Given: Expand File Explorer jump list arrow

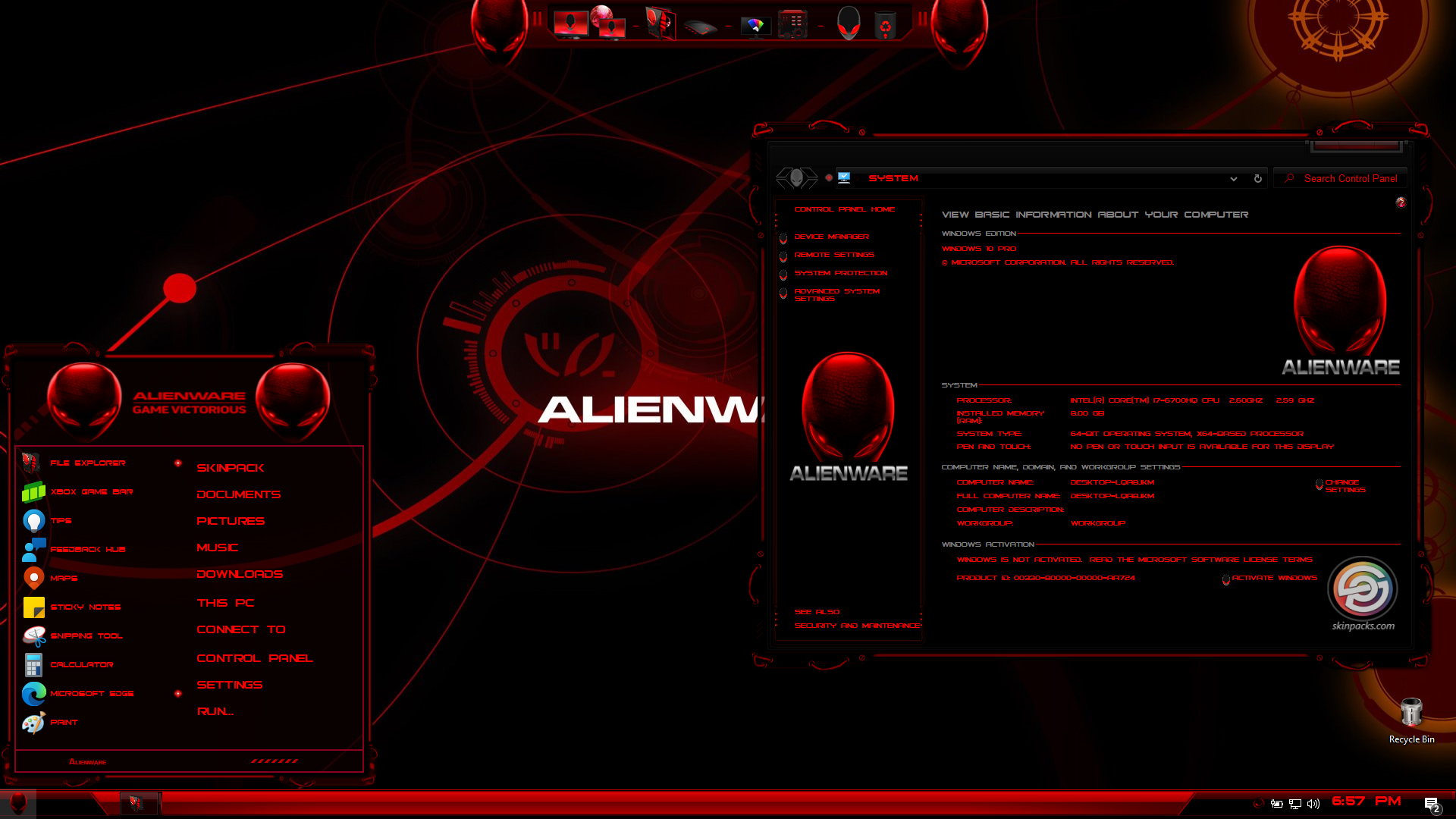Looking at the screenshot, I should click(178, 463).
